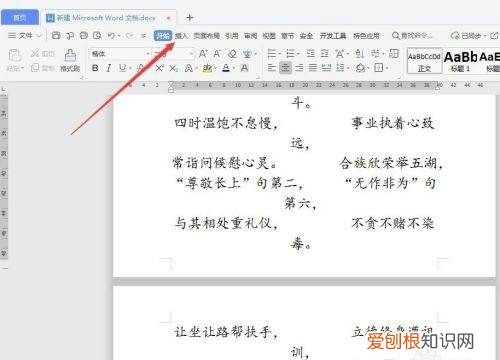Open the 页面布局 tab
Viewport: 500px width, 360px height.
207,35
